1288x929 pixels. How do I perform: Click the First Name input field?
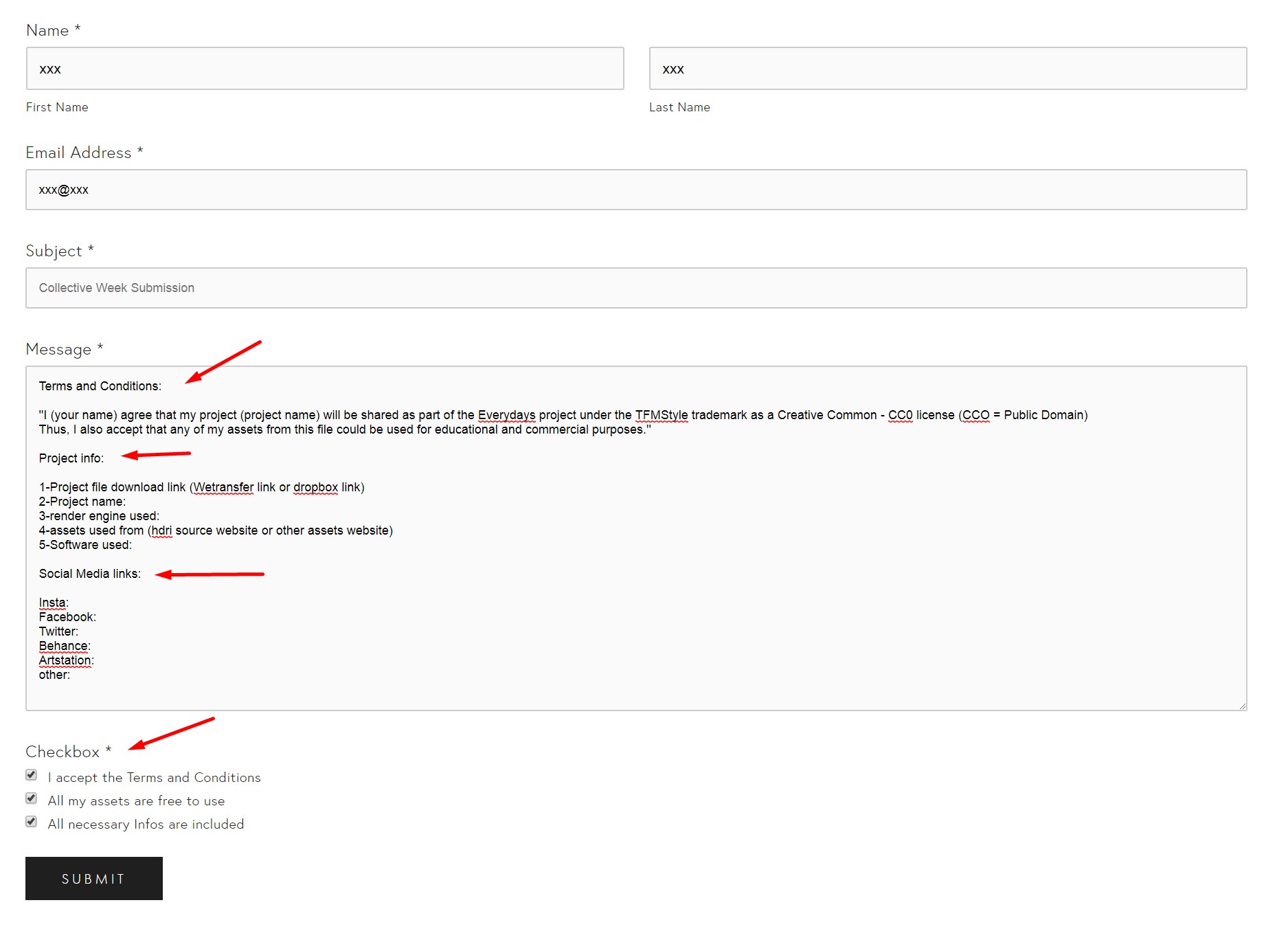[x=325, y=69]
